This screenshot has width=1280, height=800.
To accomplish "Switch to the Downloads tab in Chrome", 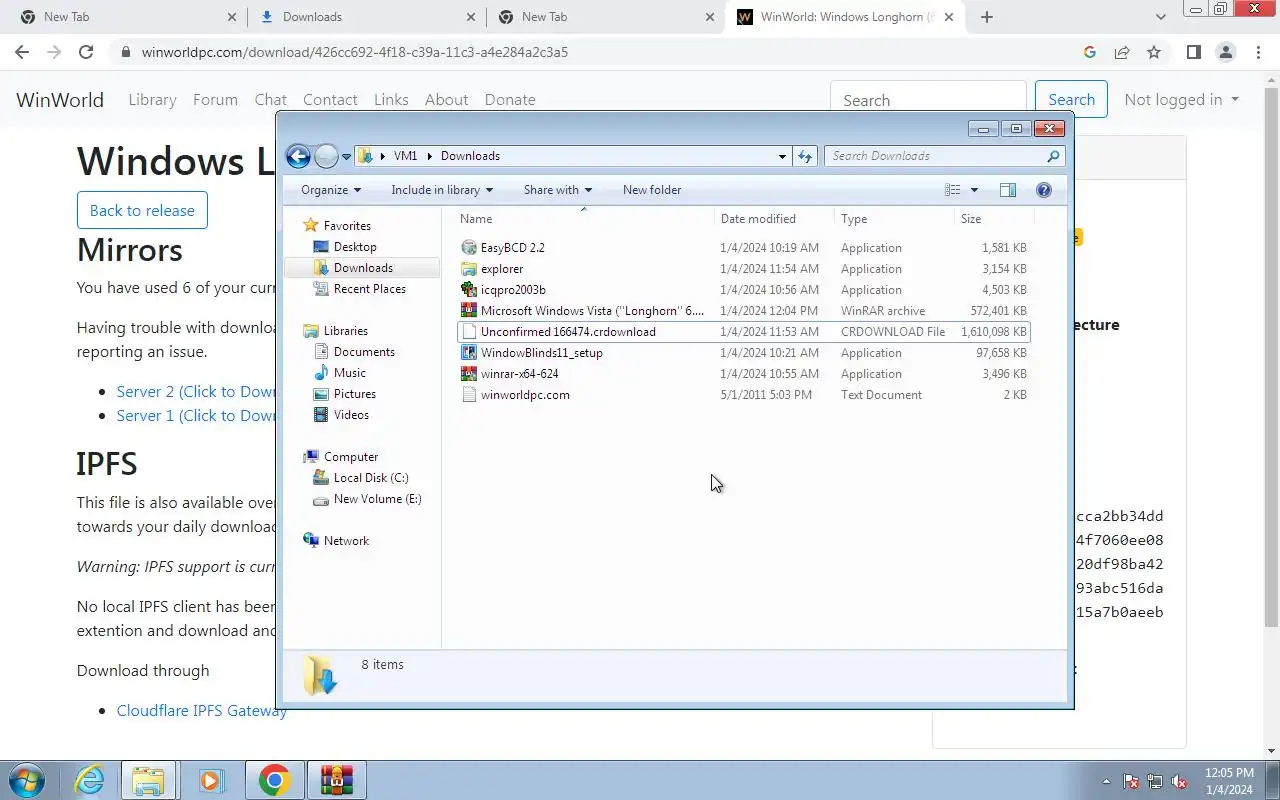I will tap(364, 17).
